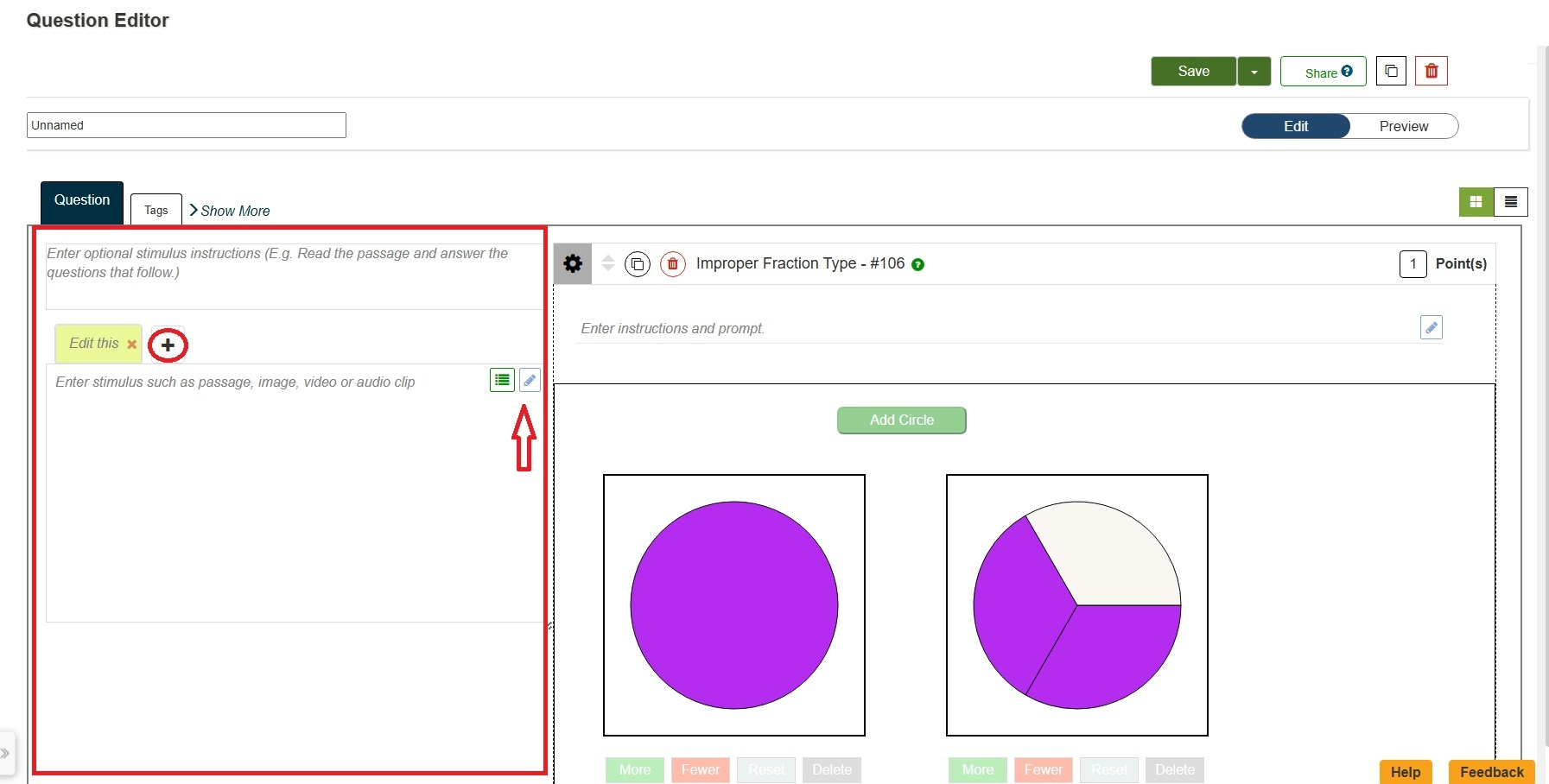Edit instructions and prompt with pencil icon
1549x784 pixels.
[1432, 328]
